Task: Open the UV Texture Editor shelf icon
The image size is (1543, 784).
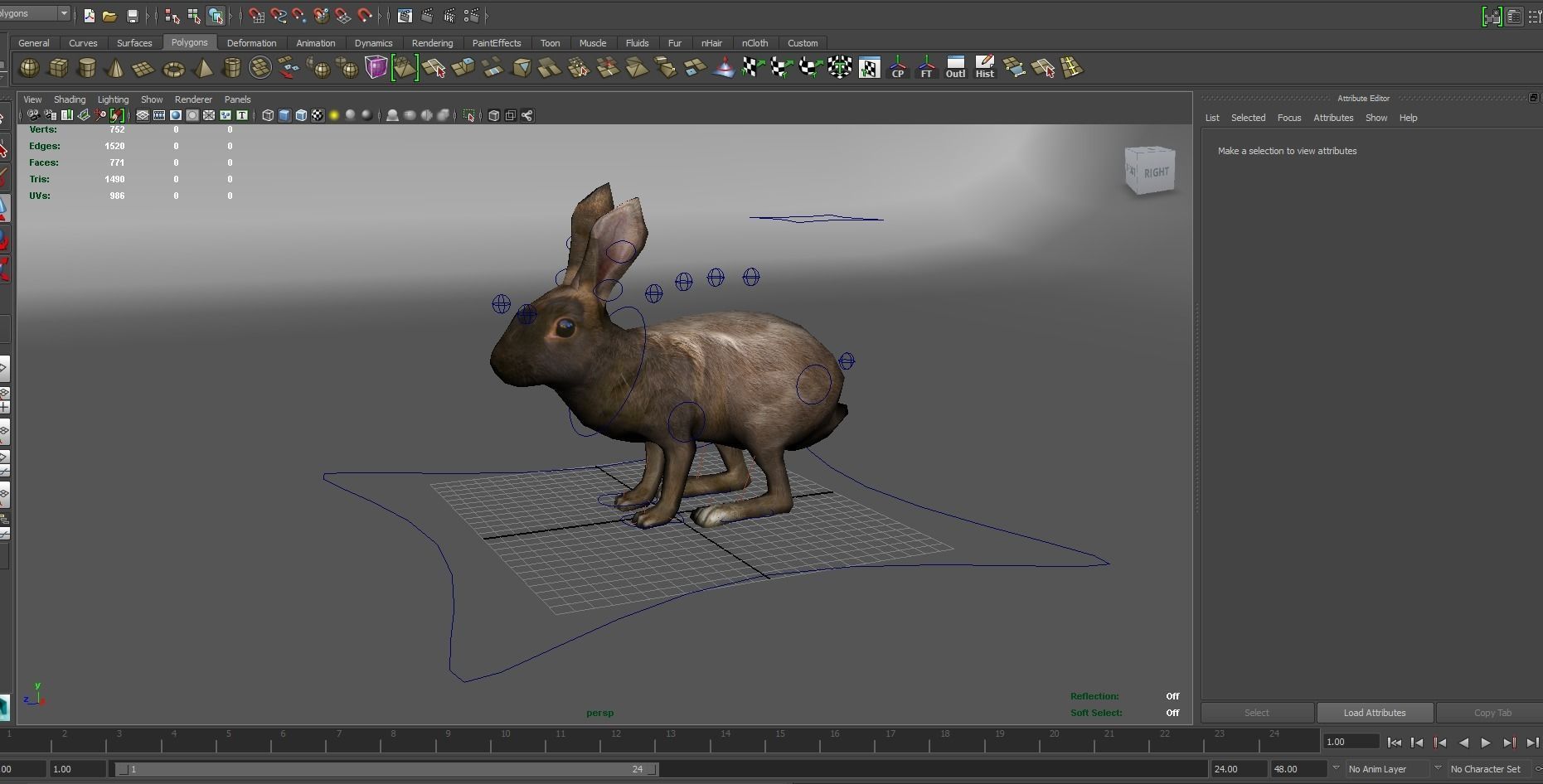Action: 869,68
